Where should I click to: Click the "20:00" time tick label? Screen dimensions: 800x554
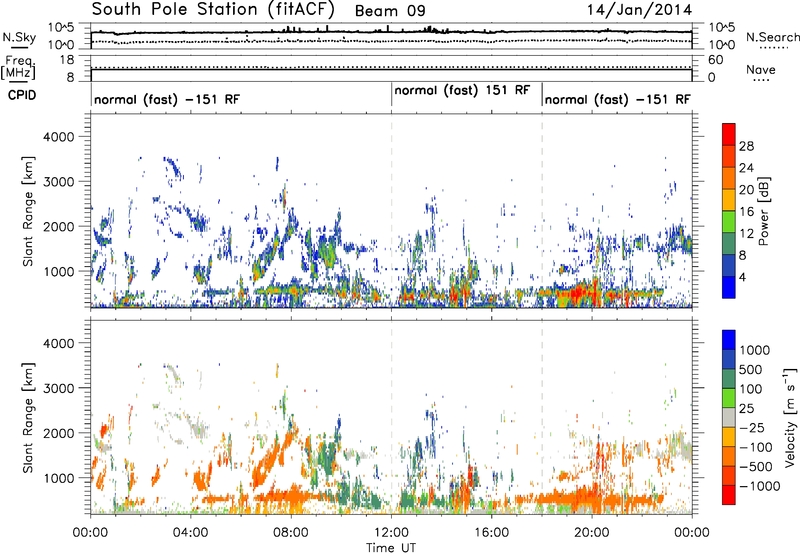pos(592,533)
